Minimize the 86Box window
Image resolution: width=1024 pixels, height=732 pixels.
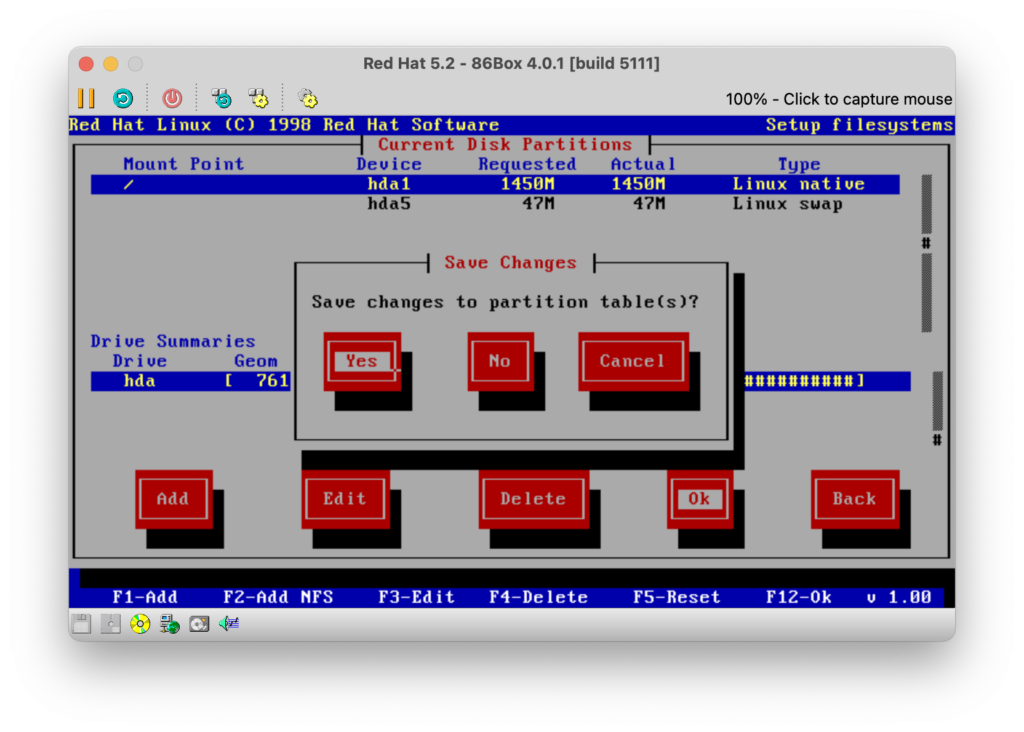pos(110,63)
